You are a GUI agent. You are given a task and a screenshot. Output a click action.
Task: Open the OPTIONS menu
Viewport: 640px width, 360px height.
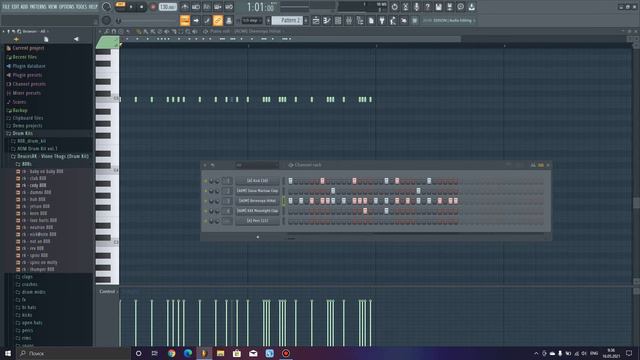(67, 7)
